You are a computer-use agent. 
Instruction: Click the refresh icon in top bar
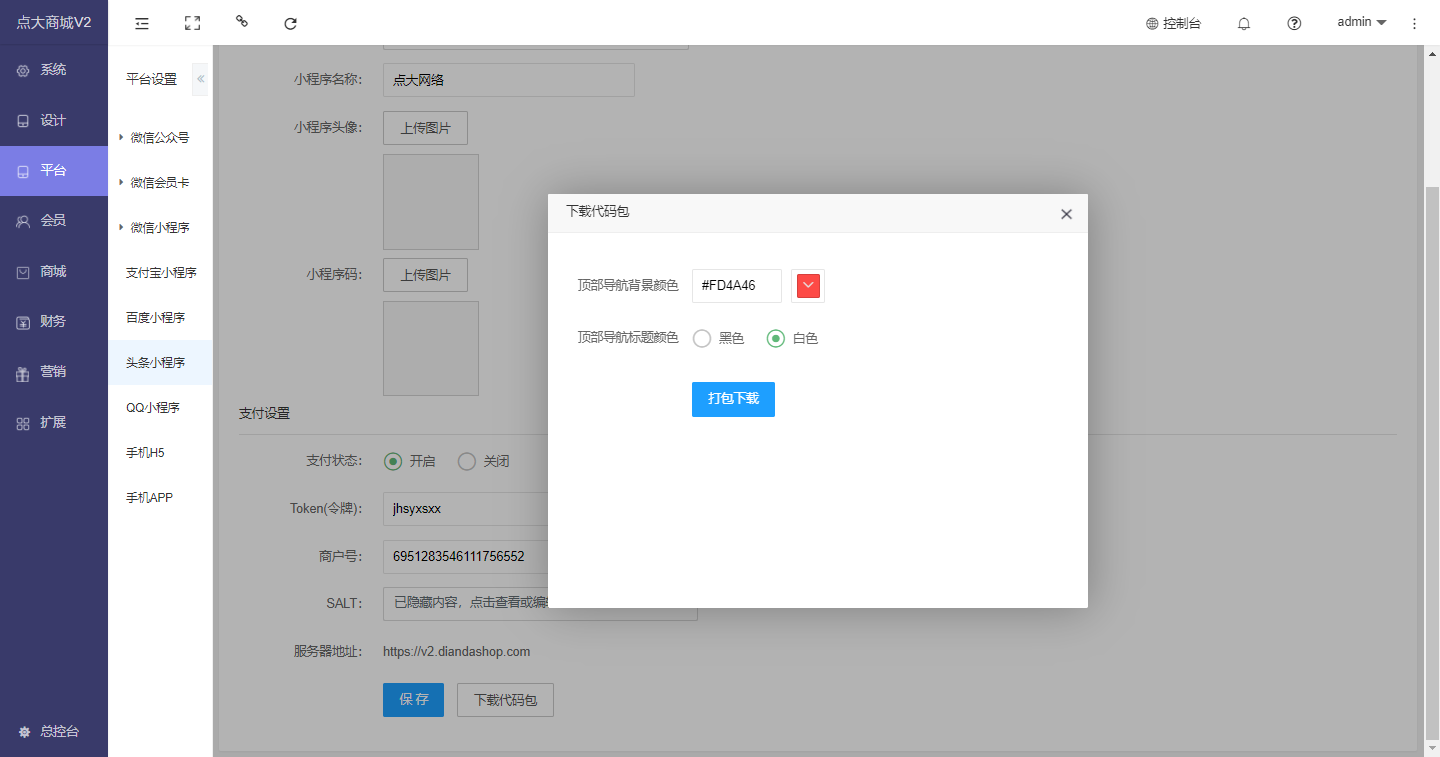tap(291, 23)
